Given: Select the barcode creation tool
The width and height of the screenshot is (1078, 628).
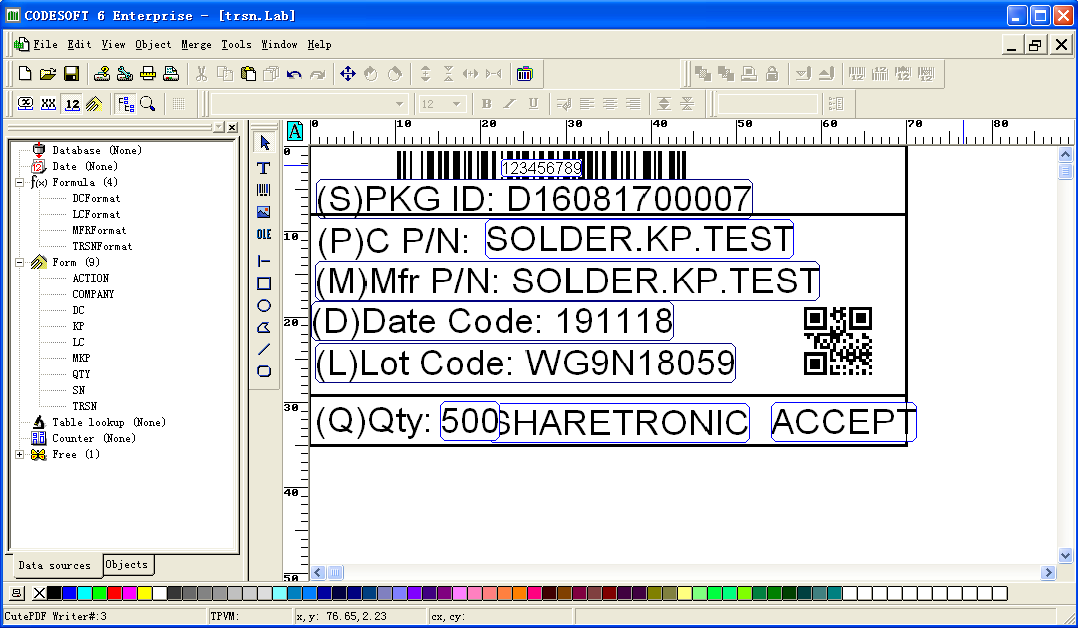Looking at the screenshot, I should tap(264, 190).
